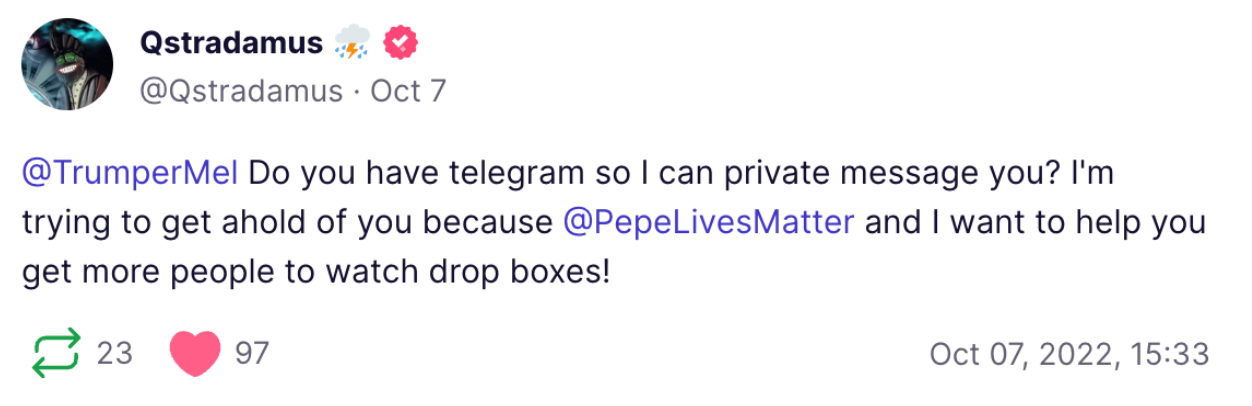Click the repost count 23
Image resolution: width=1252 pixels, height=406 pixels.
(x=115, y=354)
